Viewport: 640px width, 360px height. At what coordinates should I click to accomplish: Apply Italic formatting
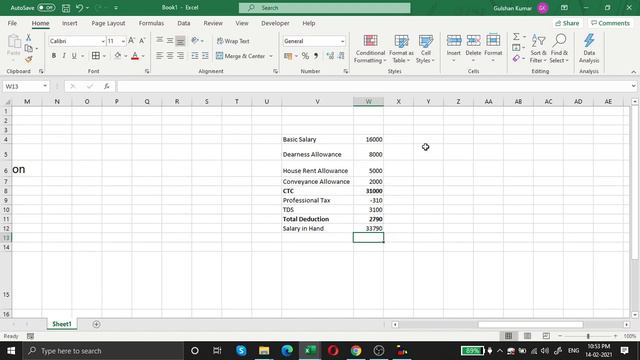pos(64,56)
